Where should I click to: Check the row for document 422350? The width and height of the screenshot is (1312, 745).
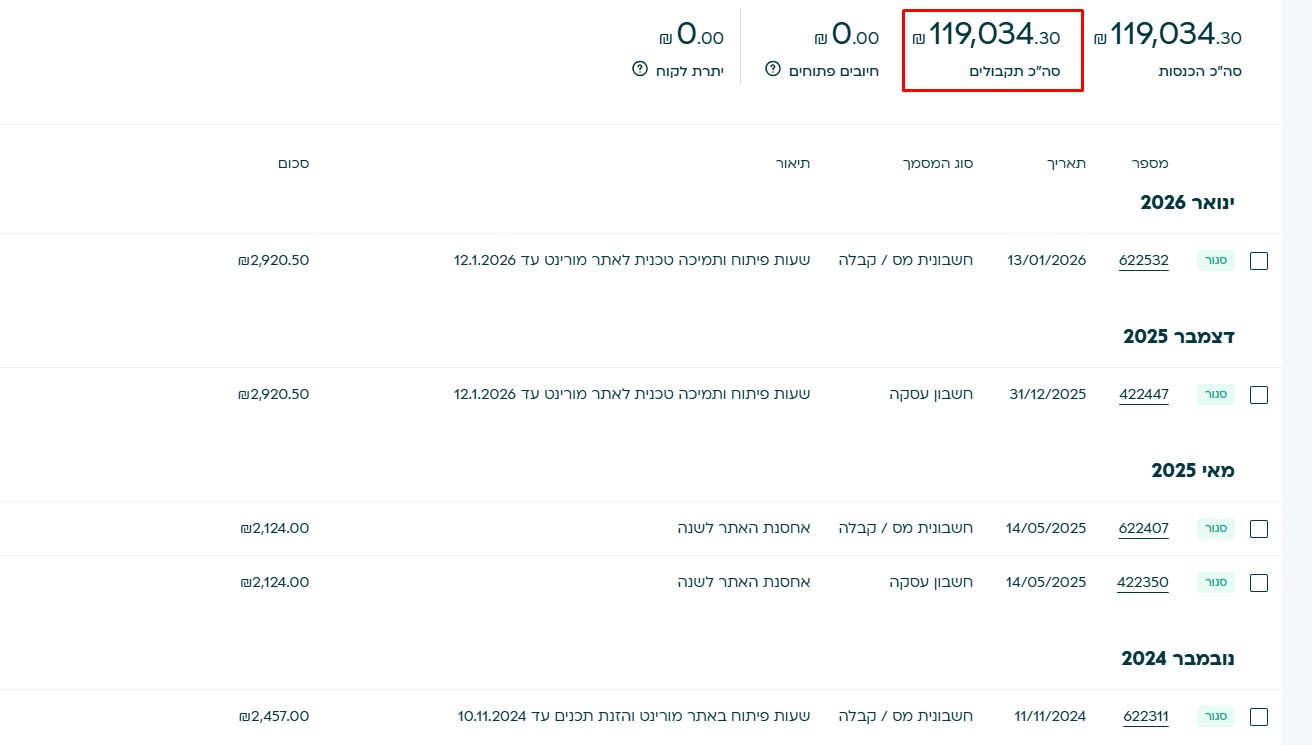[1259, 583]
